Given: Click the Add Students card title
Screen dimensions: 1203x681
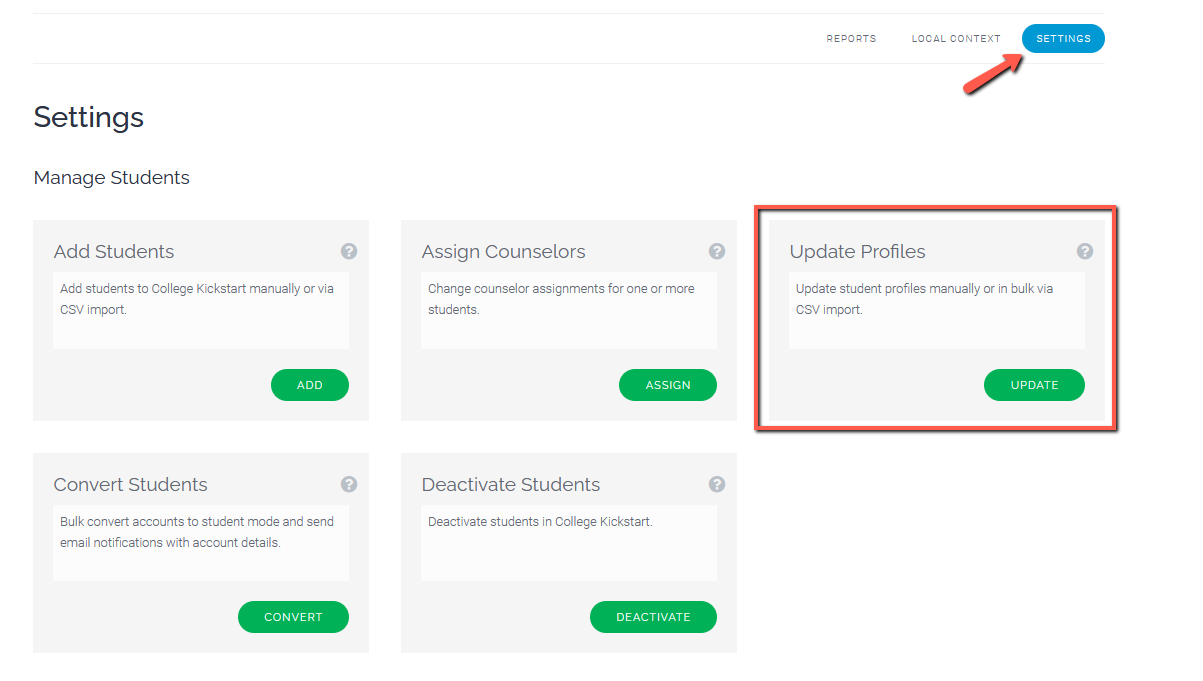Looking at the screenshot, I should (x=114, y=252).
